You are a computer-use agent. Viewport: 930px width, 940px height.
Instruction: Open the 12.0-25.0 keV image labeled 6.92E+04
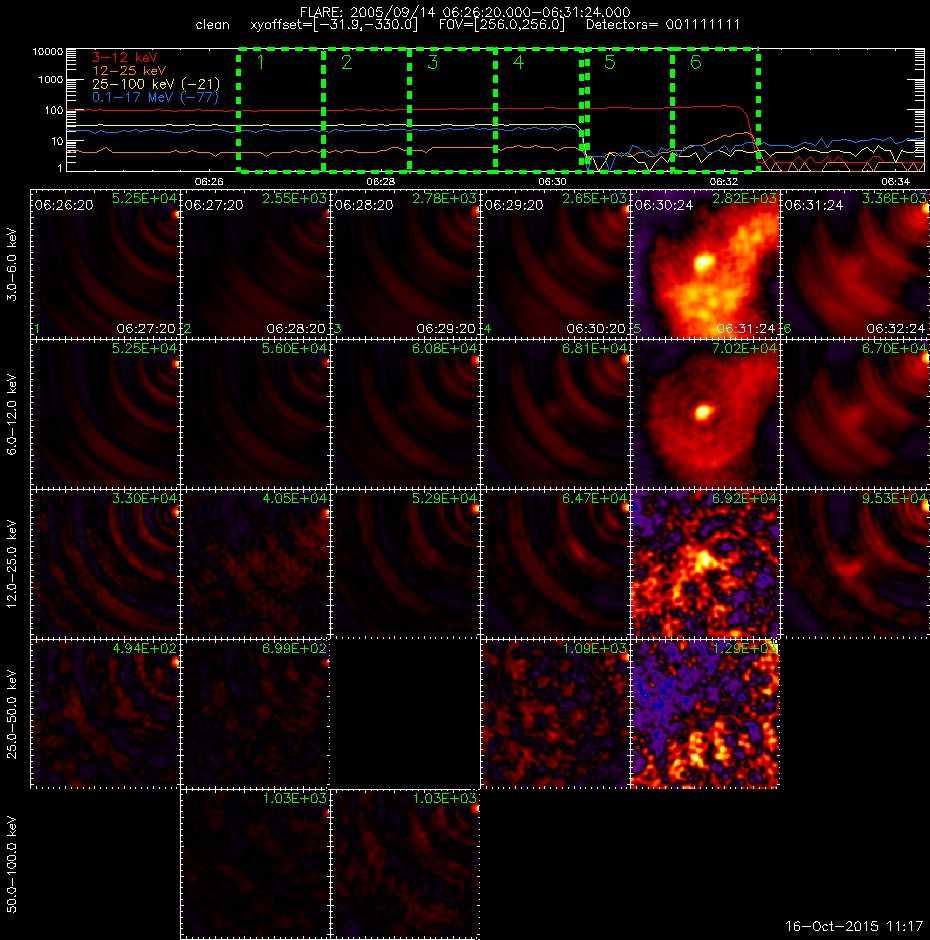point(705,564)
